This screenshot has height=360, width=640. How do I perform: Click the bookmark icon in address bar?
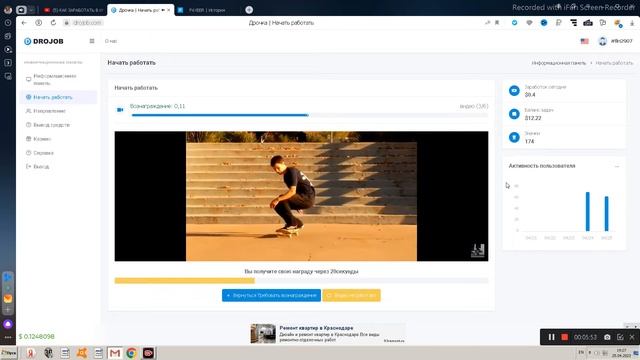click(497, 23)
